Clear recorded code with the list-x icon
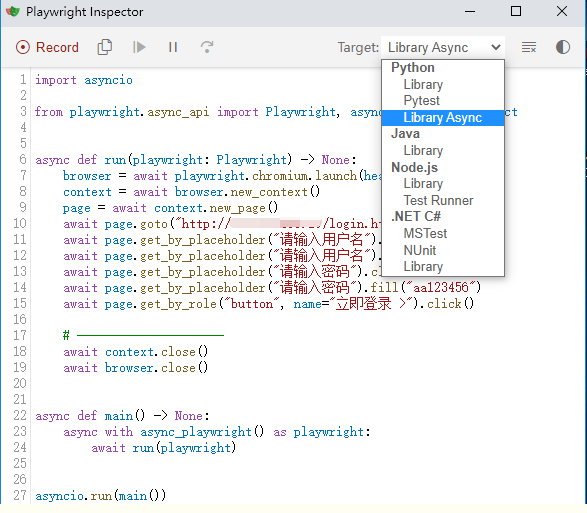 pos(529,47)
